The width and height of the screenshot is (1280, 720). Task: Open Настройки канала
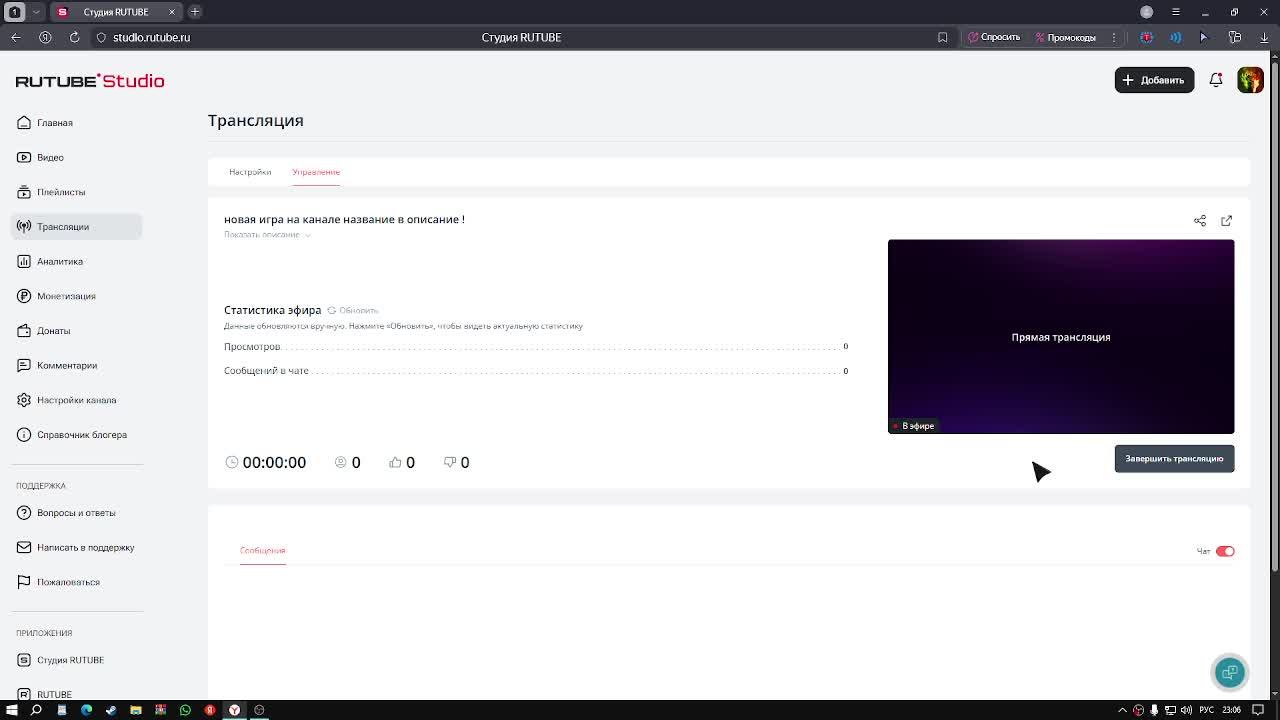pos(67,400)
